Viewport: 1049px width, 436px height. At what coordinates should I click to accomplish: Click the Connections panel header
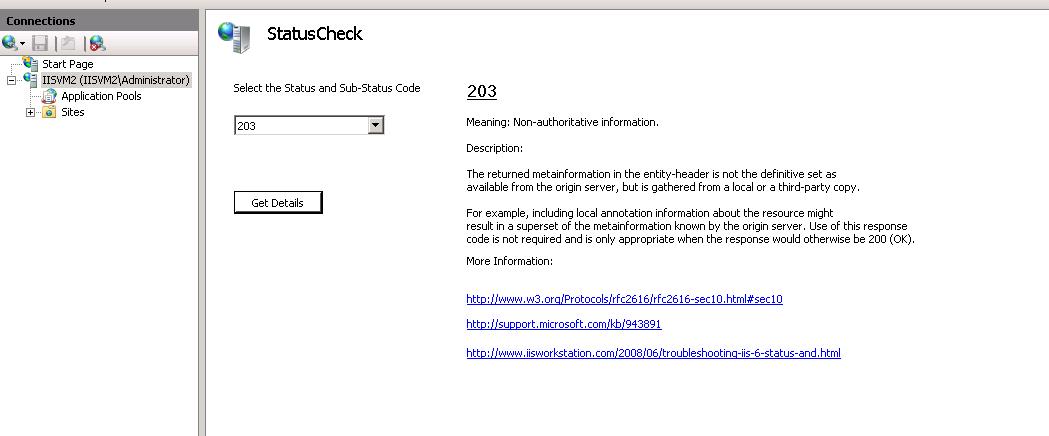pyautogui.click(x=99, y=20)
